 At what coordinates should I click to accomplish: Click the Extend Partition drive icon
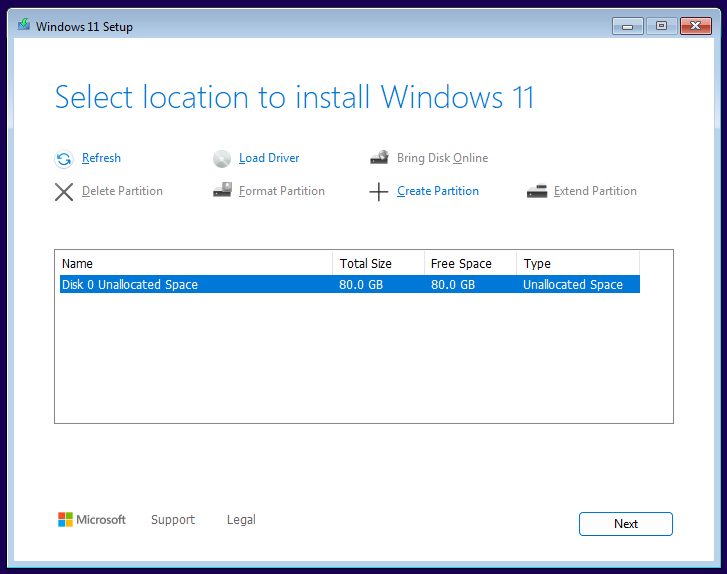(537, 191)
